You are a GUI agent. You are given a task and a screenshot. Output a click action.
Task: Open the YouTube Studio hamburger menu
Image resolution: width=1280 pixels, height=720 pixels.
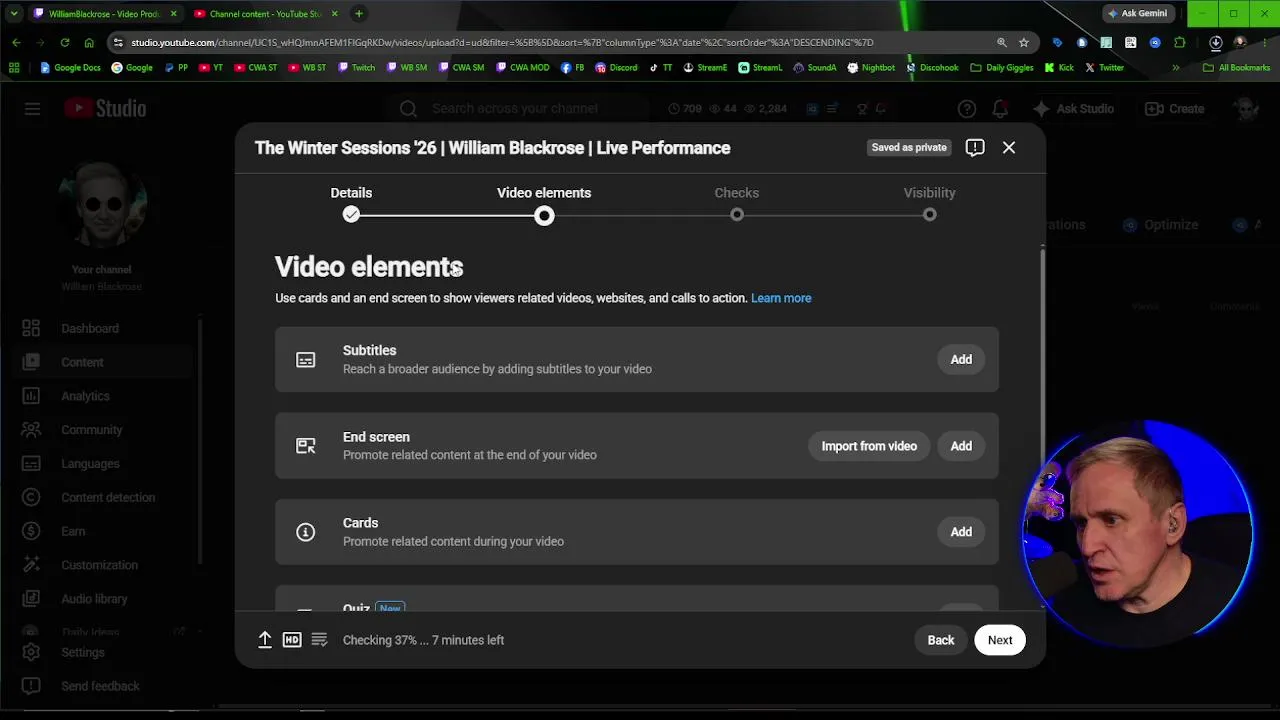pyautogui.click(x=32, y=109)
